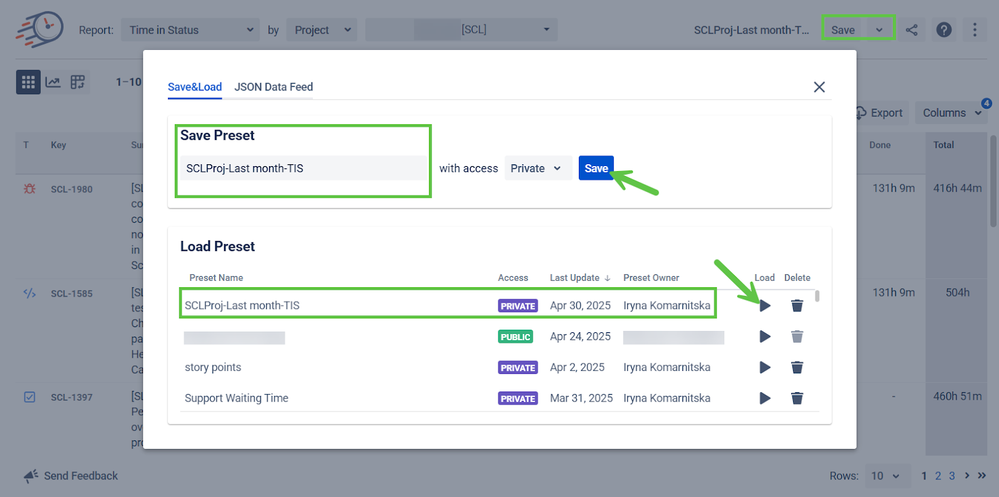Close the Save&Load dialog
999x497 pixels.
pos(819,87)
